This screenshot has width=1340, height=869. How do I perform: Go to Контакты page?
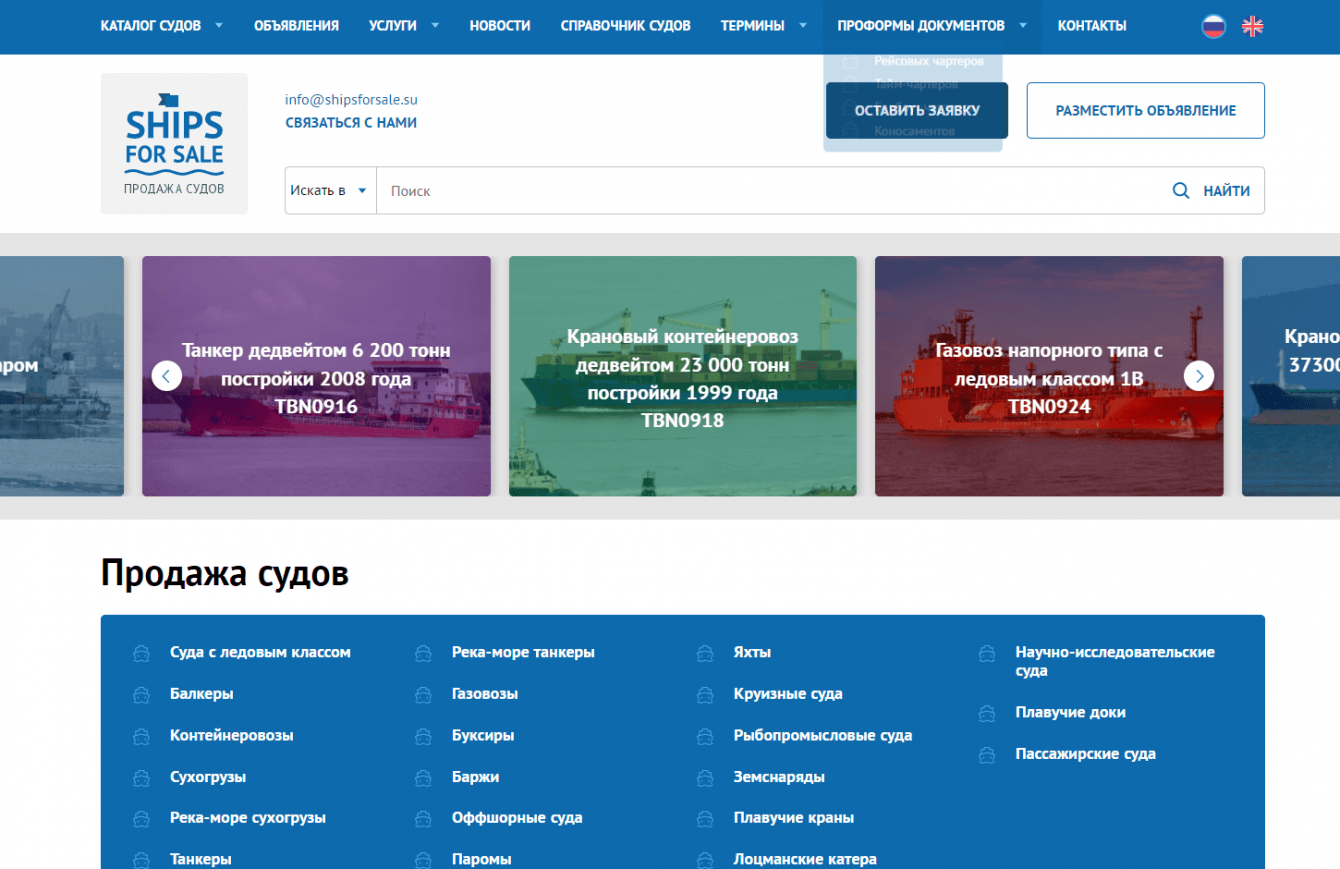click(x=1092, y=26)
